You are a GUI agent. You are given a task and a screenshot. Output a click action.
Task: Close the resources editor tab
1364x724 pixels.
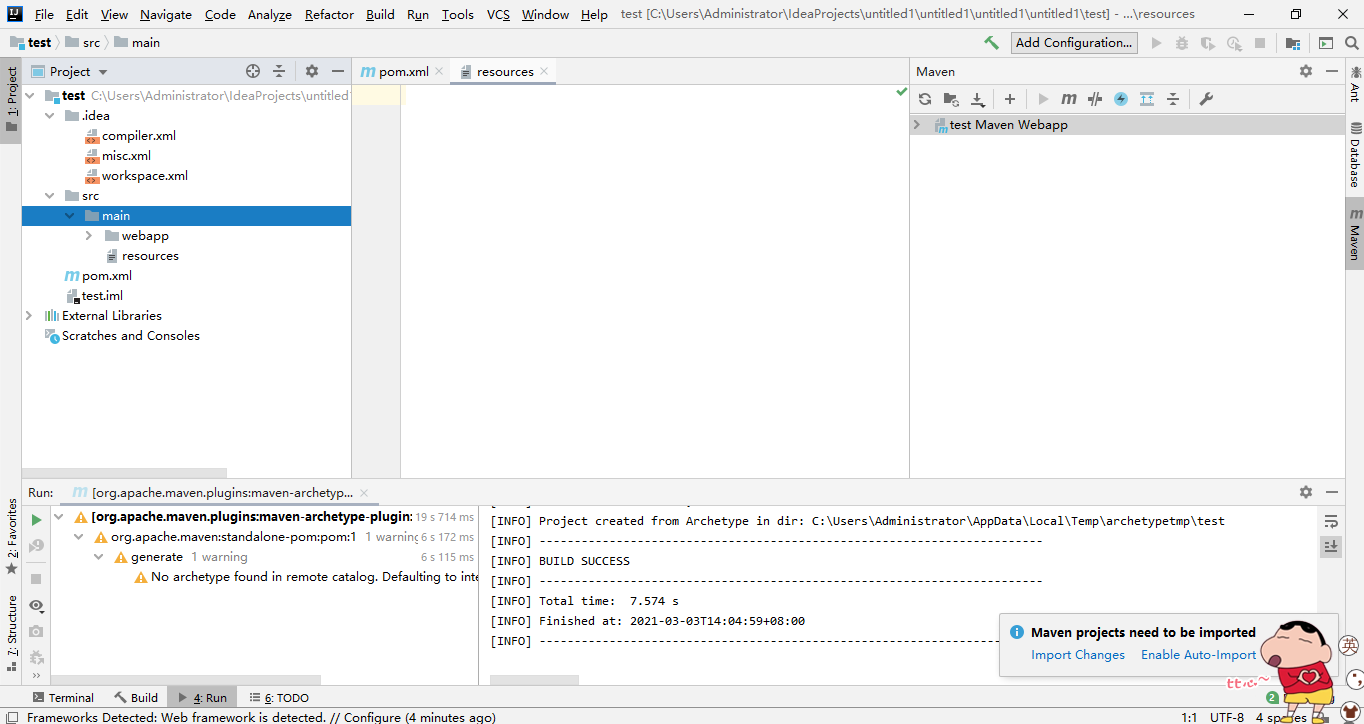[x=544, y=71]
